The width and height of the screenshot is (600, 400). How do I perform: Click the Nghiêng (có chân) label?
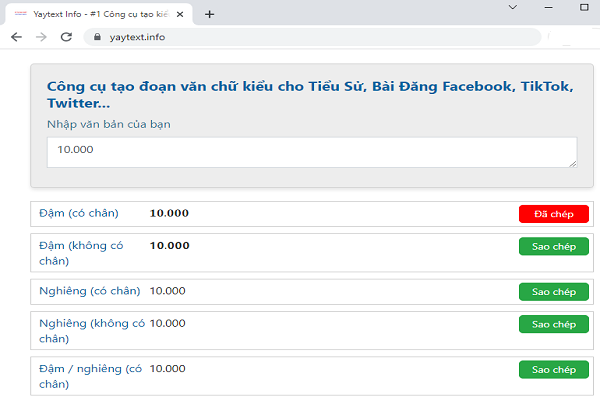point(90,291)
